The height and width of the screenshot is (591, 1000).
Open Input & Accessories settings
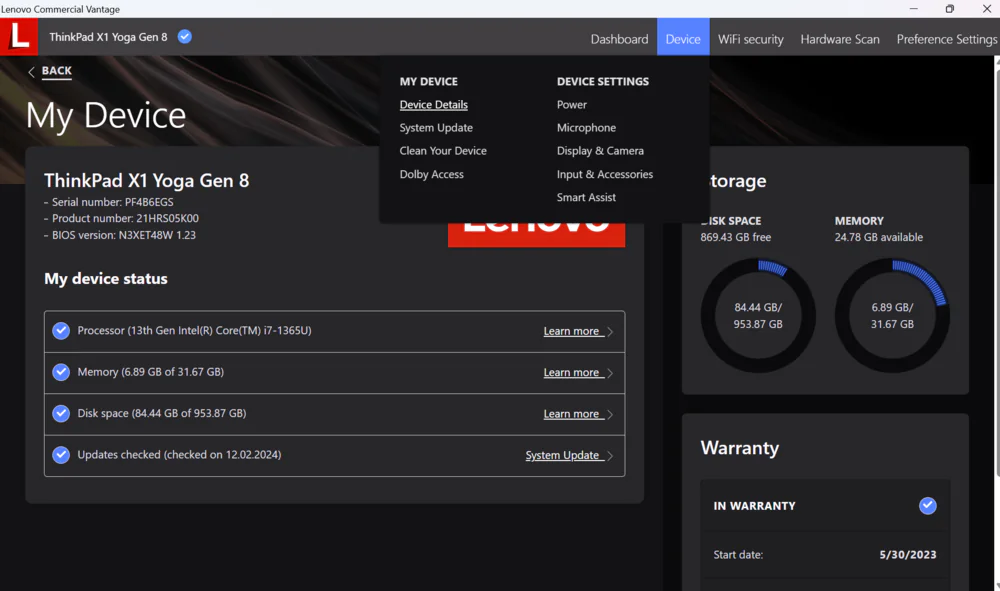[605, 174]
